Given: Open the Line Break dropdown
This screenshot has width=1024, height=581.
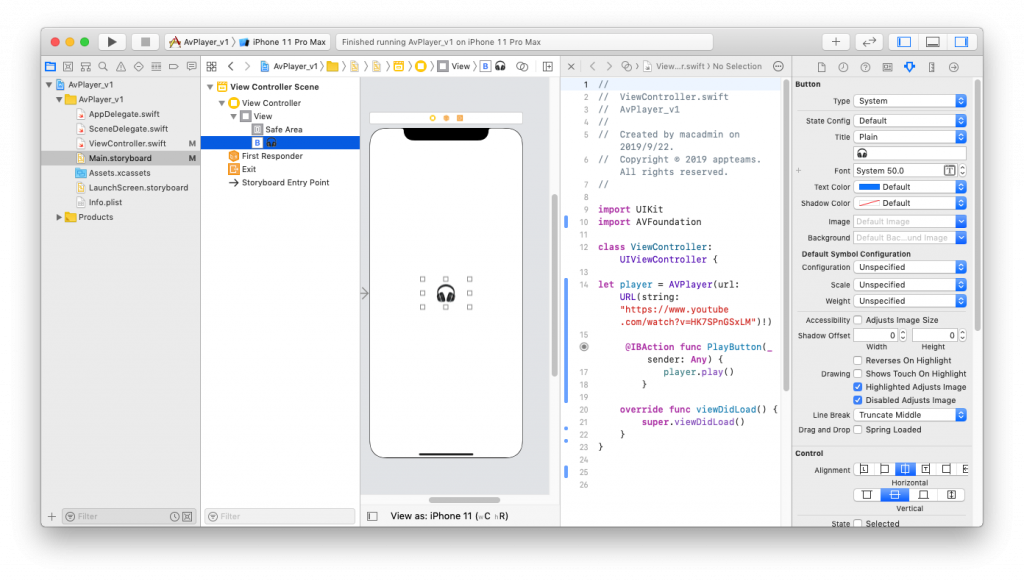Looking at the screenshot, I should click(x=909, y=415).
